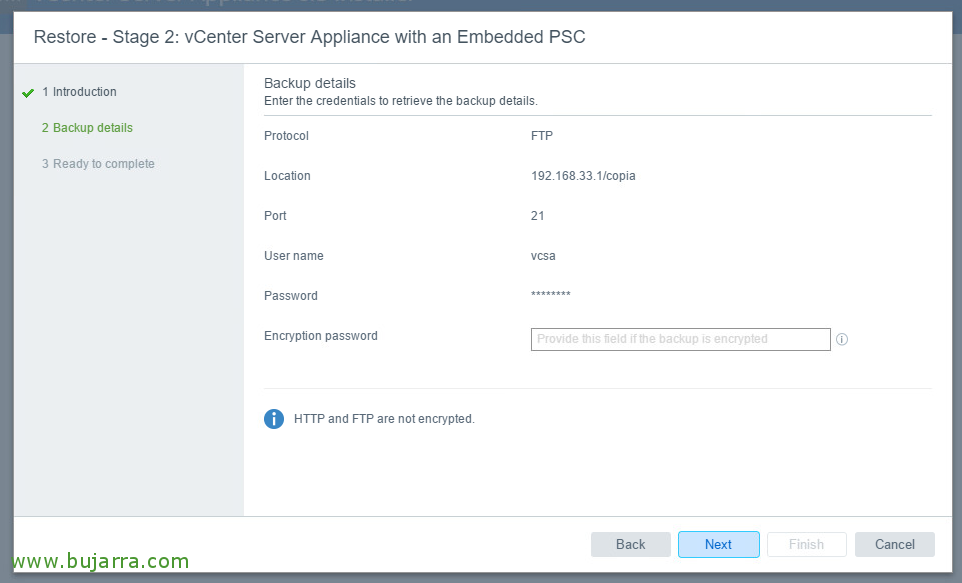
Task: Click Next to continue the restore
Action: click(x=718, y=544)
